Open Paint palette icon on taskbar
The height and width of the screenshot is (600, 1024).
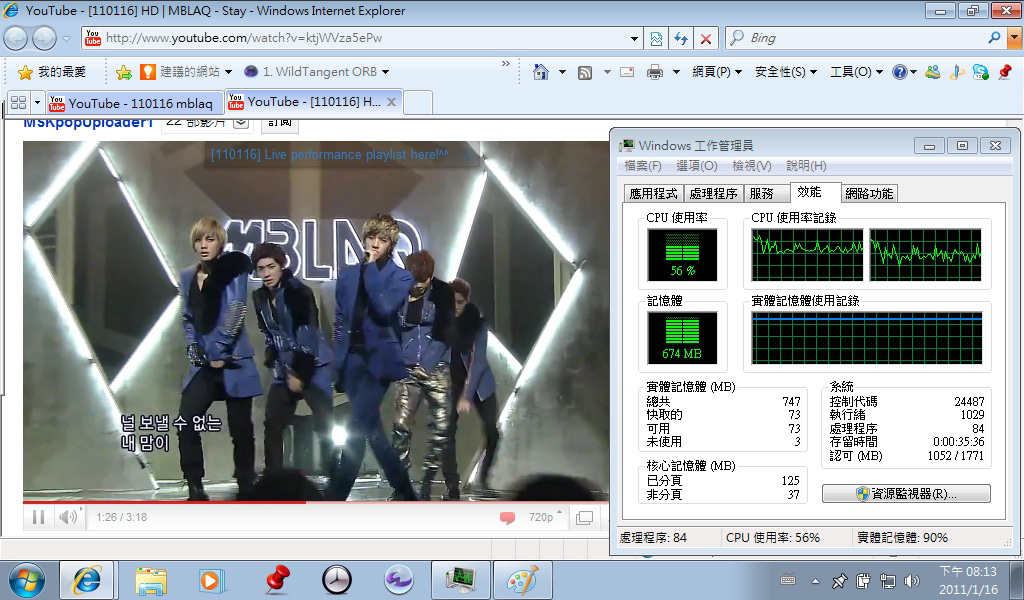[x=522, y=580]
